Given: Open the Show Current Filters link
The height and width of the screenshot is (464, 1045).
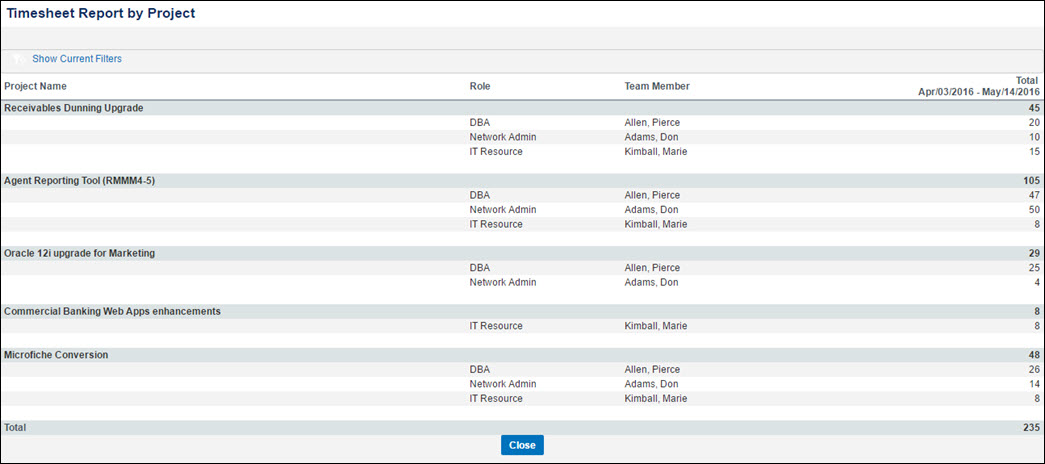Looking at the screenshot, I should (x=77, y=59).
